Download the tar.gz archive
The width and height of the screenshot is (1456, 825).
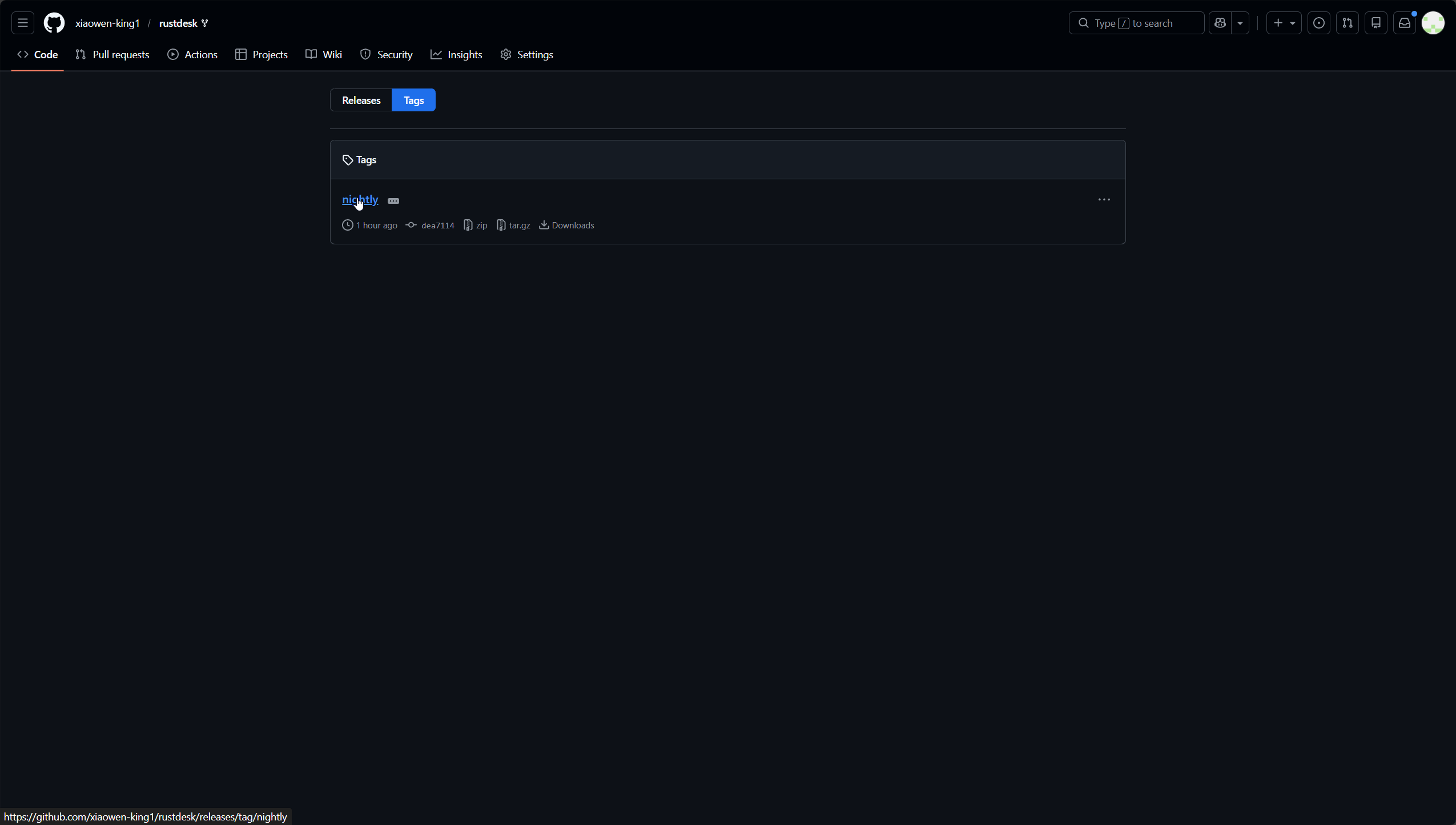coord(514,225)
